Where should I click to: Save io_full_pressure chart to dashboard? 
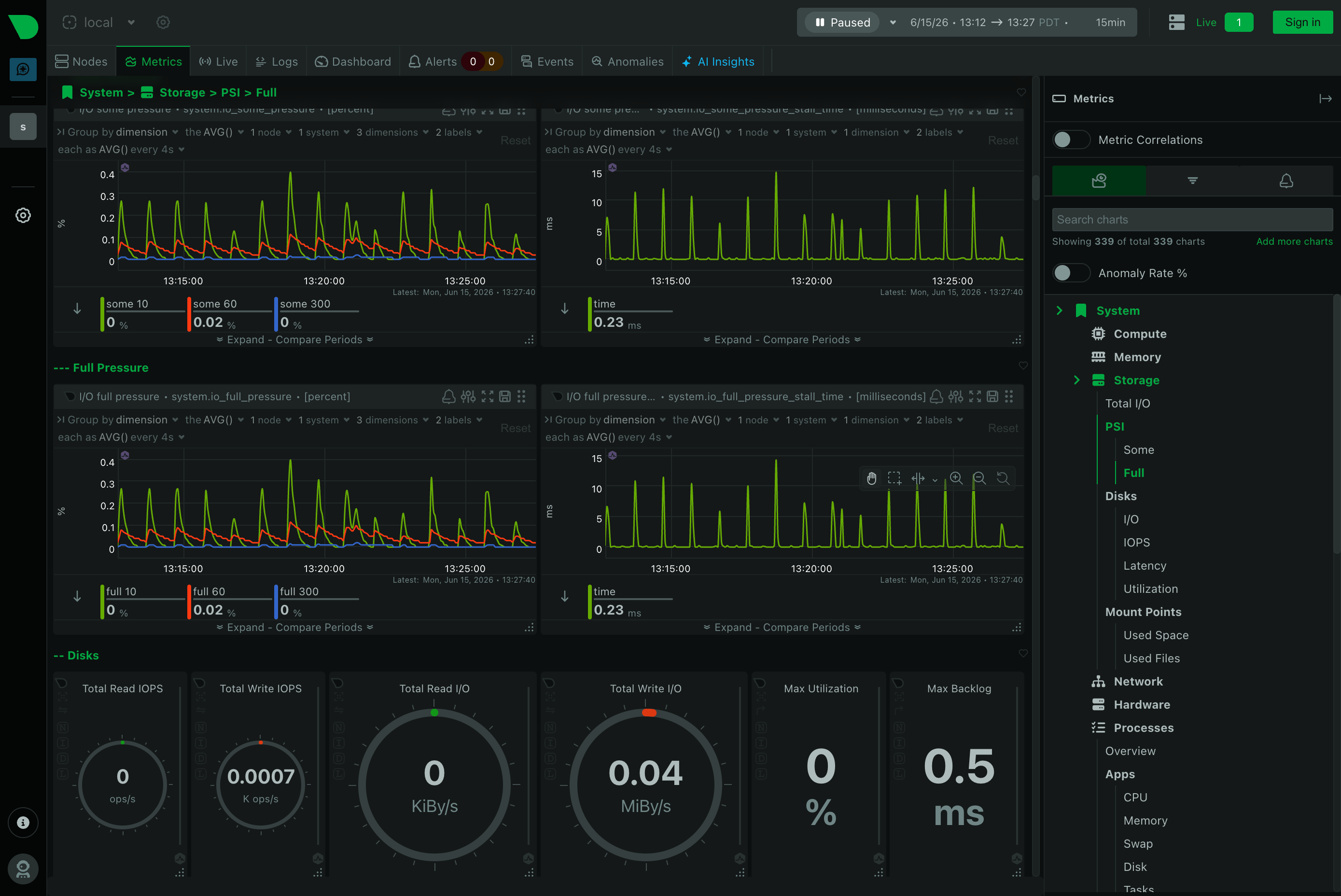[505, 396]
